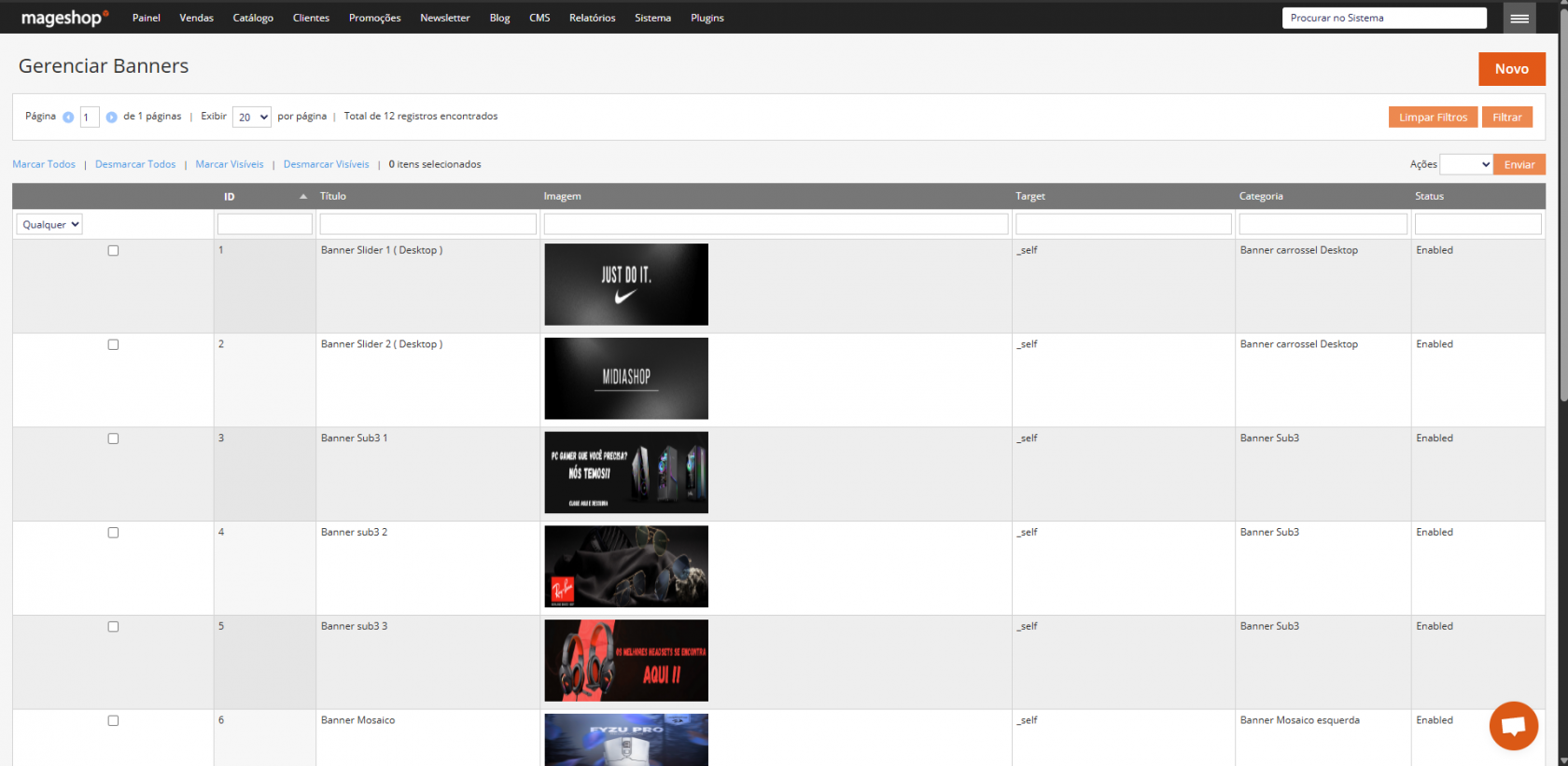Viewport: 1568px width, 766px height.
Task: Sort ascending arrow in ID column
Action: 303,196
